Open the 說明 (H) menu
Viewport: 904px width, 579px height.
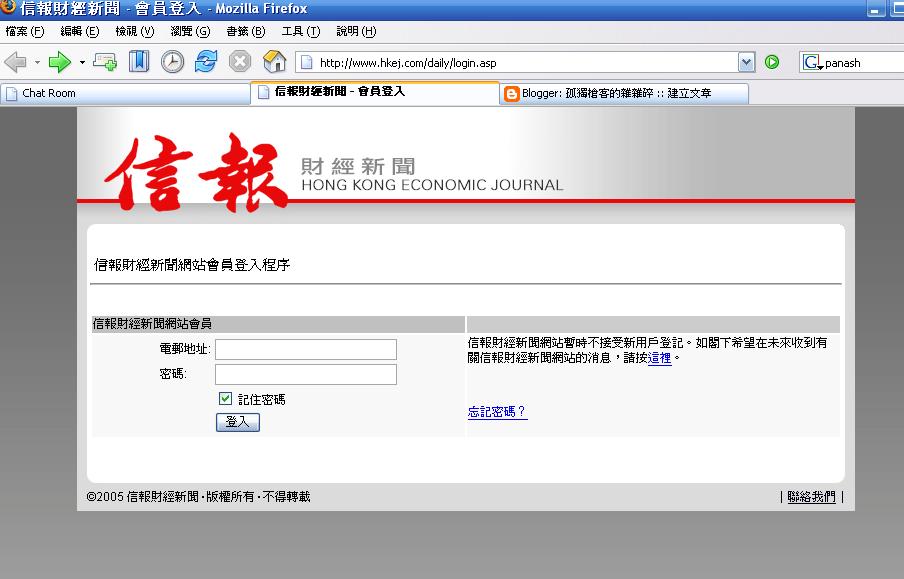(x=356, y=31)
